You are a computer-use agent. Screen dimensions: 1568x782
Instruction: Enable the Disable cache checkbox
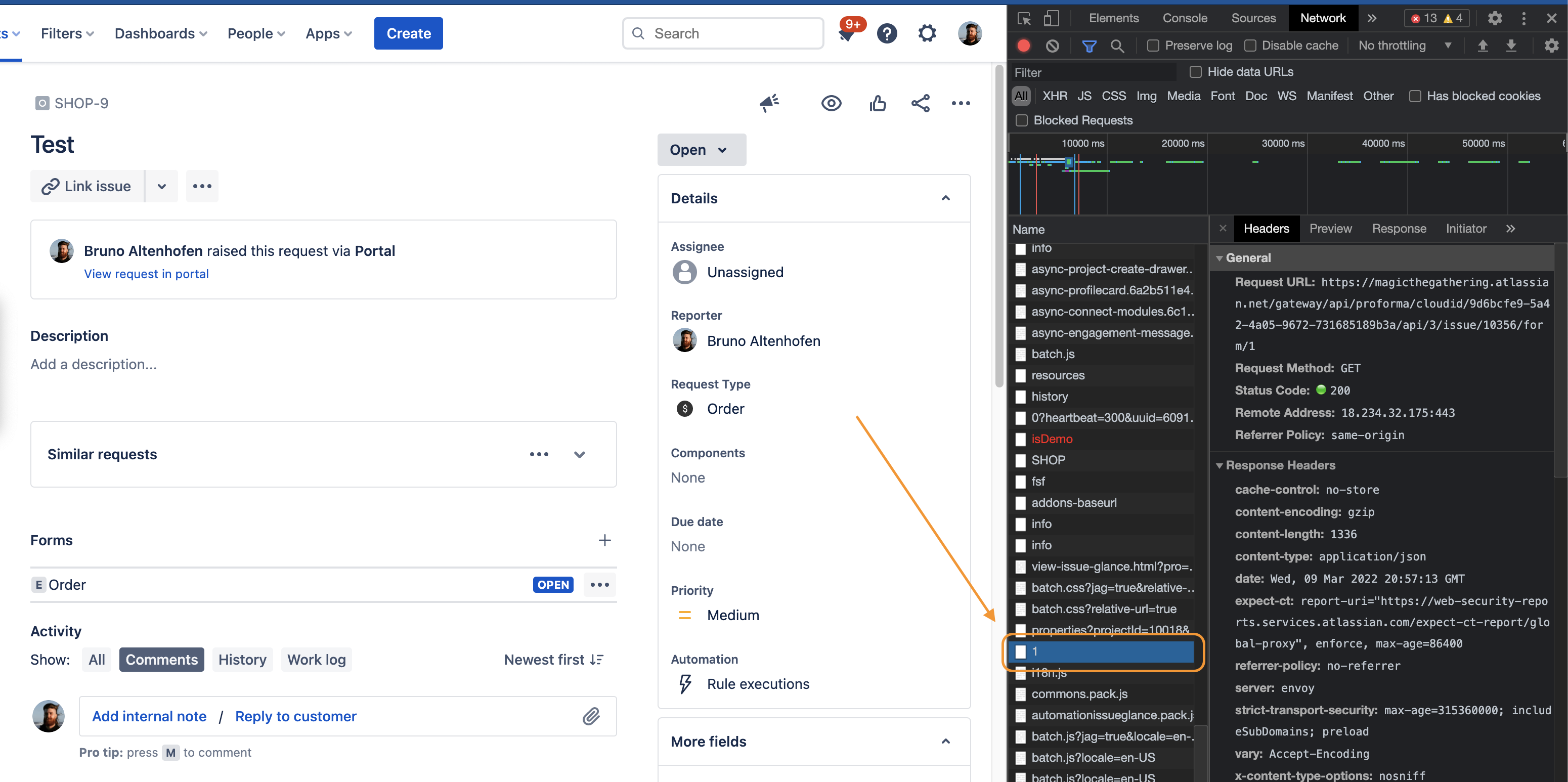[1250, 46]
